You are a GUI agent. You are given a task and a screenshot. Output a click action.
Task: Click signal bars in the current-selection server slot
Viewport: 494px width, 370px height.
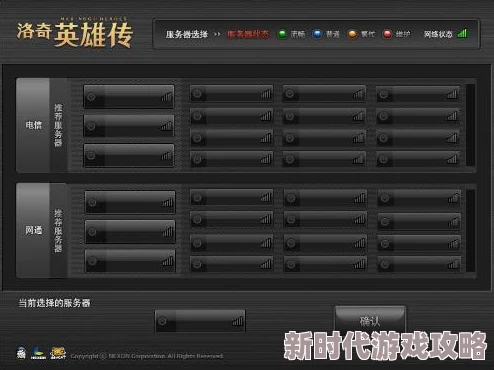pyautogui.click(x=238, y=321)
